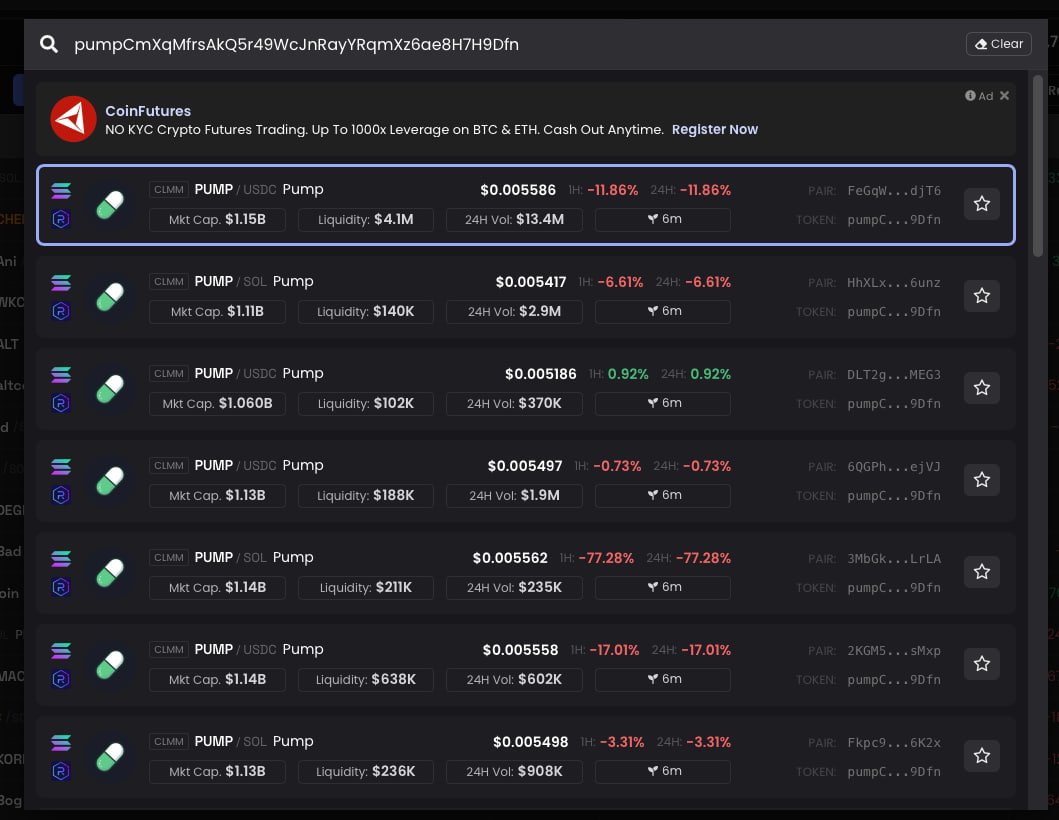Click age box in $0.005498 row
Image resolution: width=1059 pixels, height=820 pixels.
coord(663,771)
